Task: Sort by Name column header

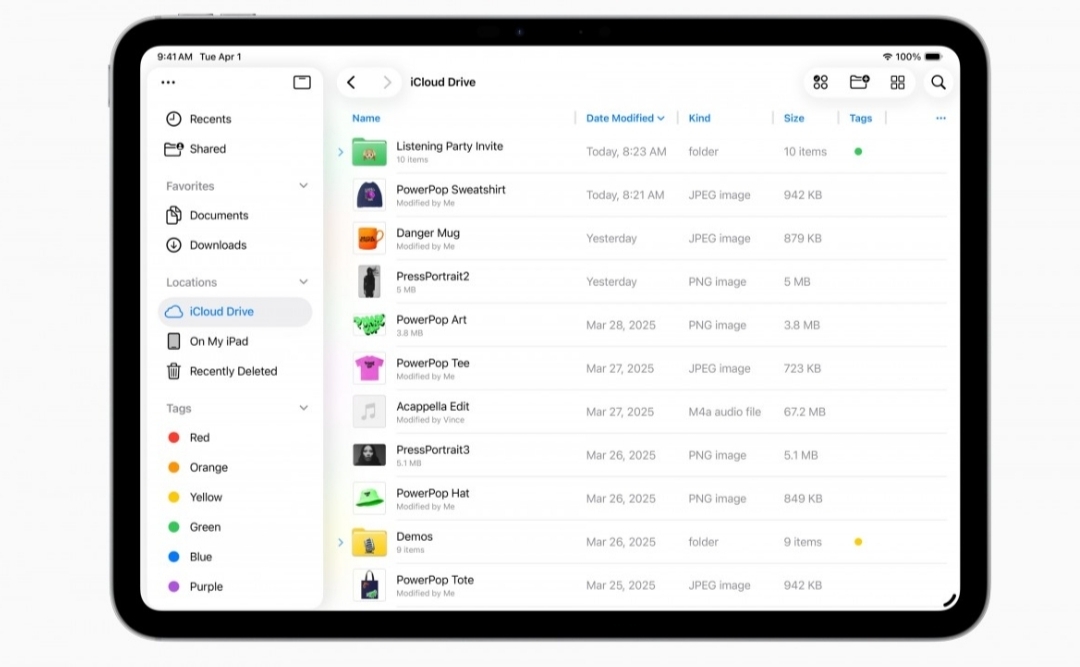Action: point(366,118)
